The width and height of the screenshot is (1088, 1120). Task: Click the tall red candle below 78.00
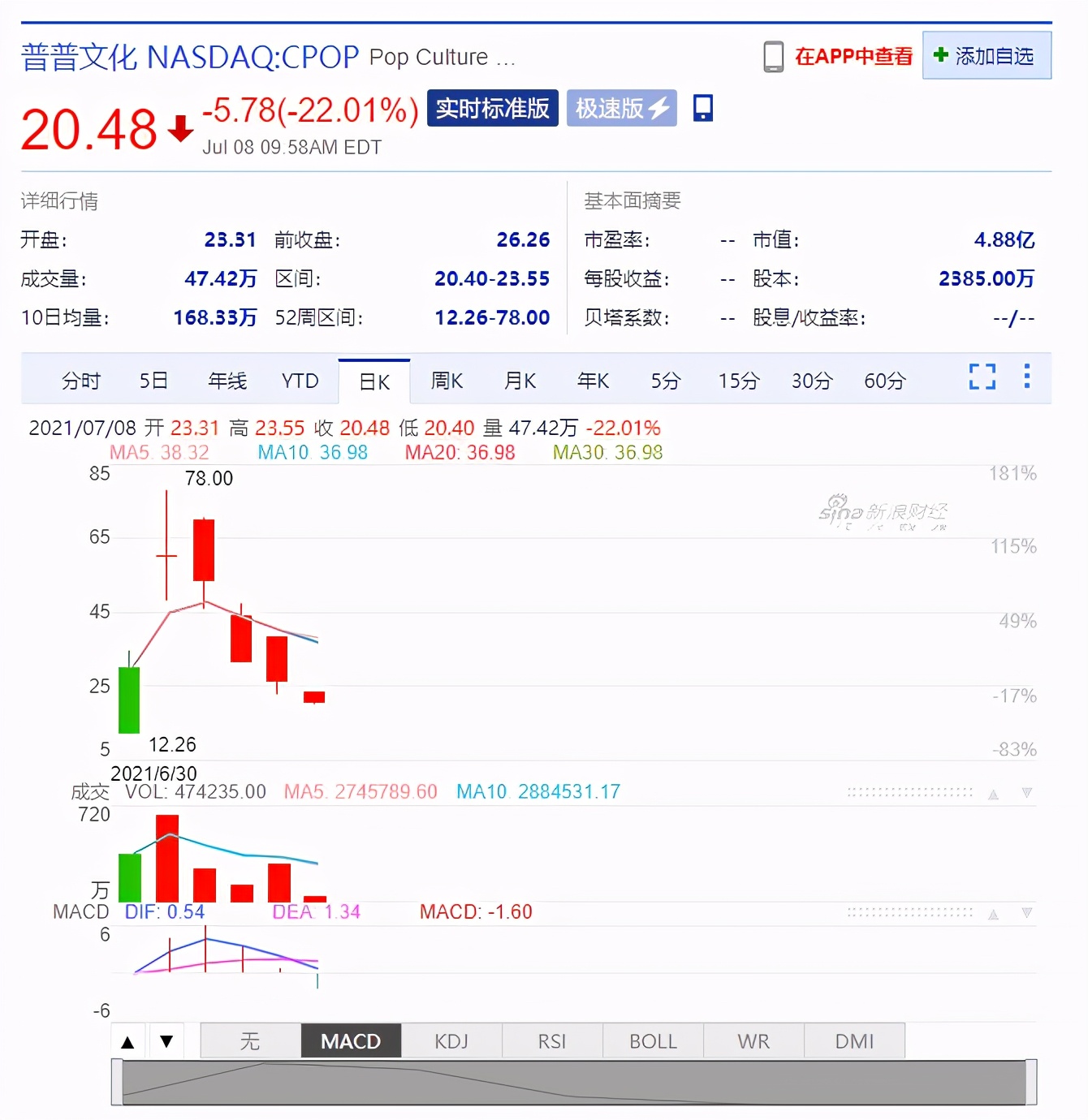point(204,550)
